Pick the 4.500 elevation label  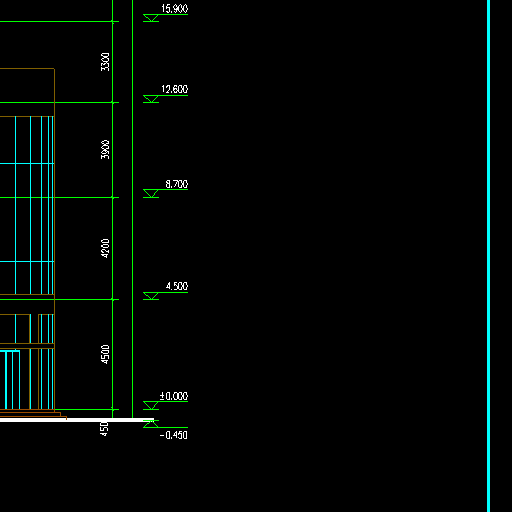coord(177,286)
